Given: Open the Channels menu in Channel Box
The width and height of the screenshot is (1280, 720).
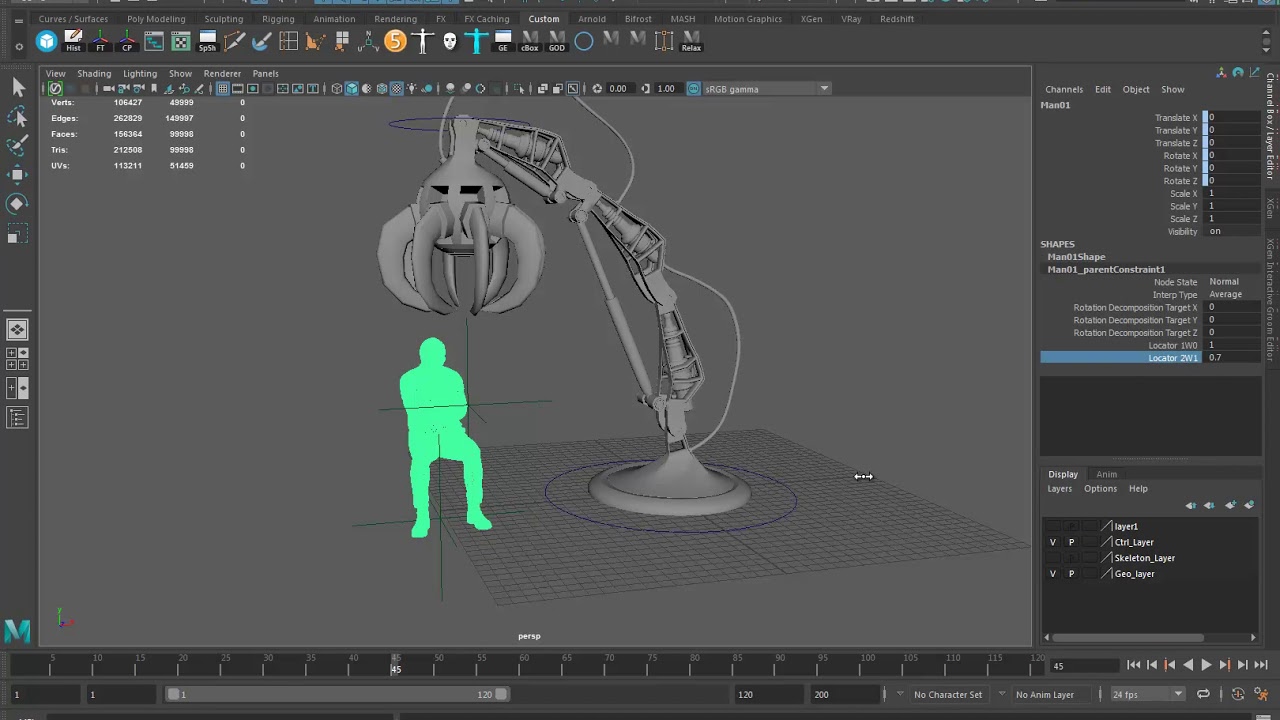Looking at the screenshot, I should (x=1064, y=89).
